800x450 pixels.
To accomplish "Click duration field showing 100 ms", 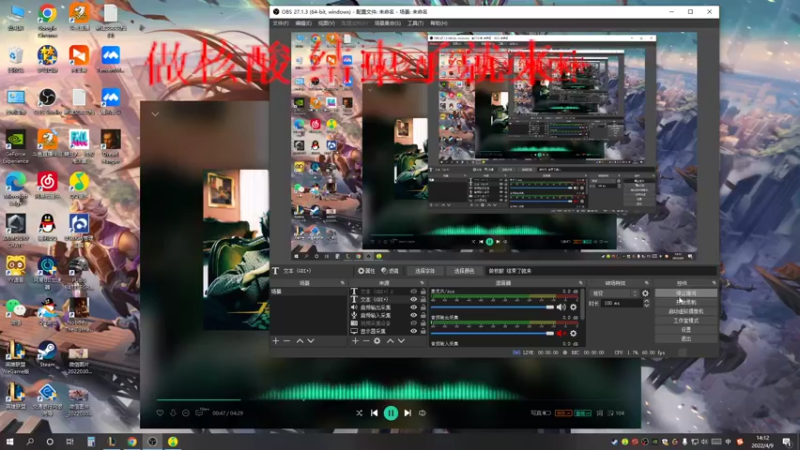I will pos(622,303).
